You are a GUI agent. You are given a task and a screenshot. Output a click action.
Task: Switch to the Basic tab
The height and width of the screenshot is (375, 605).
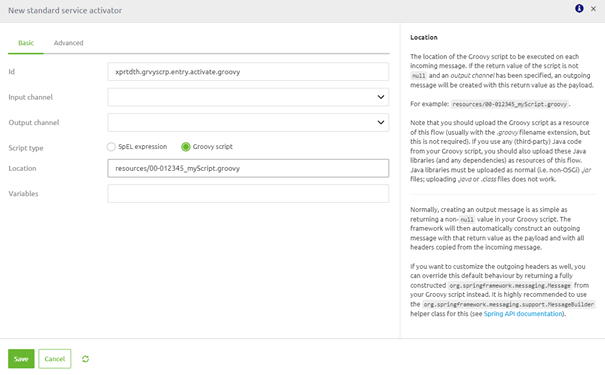[26, 43]
